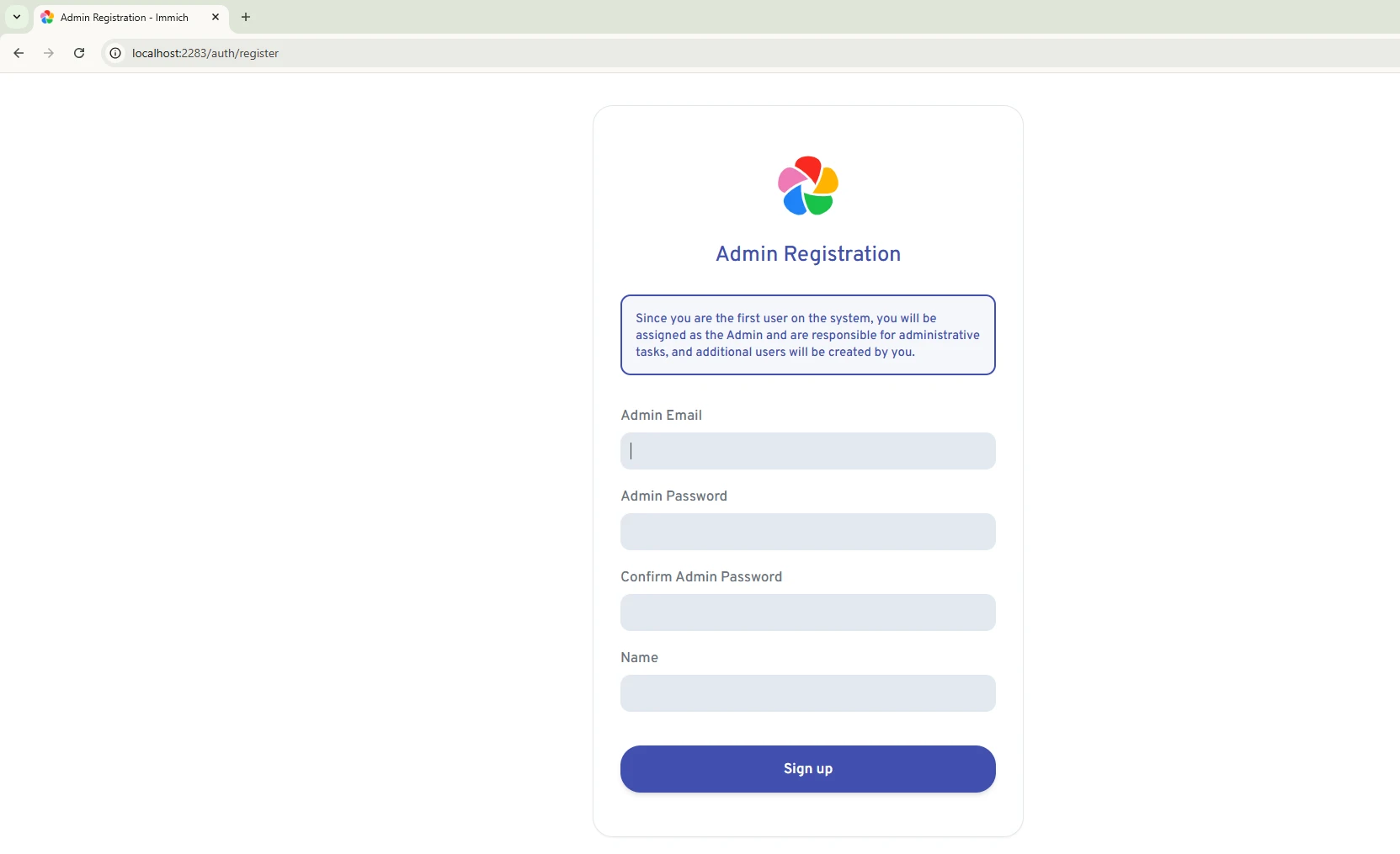Click the first-user info notice box
1400x854 pixels.
click(x=807, y=335)
